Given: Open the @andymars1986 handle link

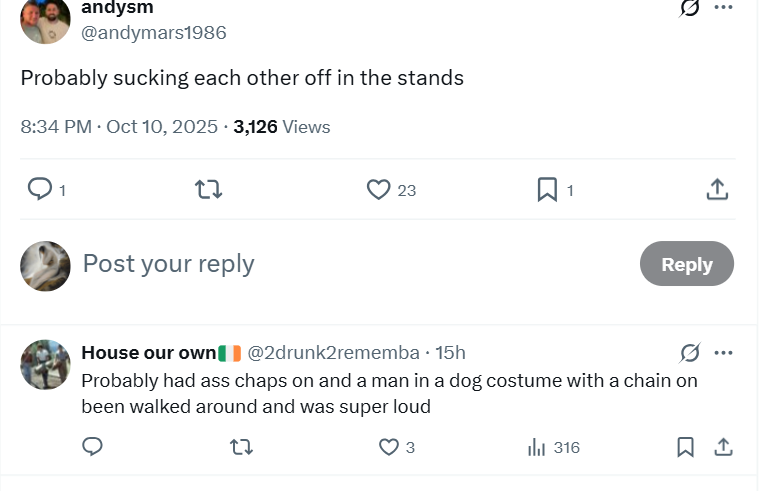Looking at the screenshot, I should coord(154,32).
